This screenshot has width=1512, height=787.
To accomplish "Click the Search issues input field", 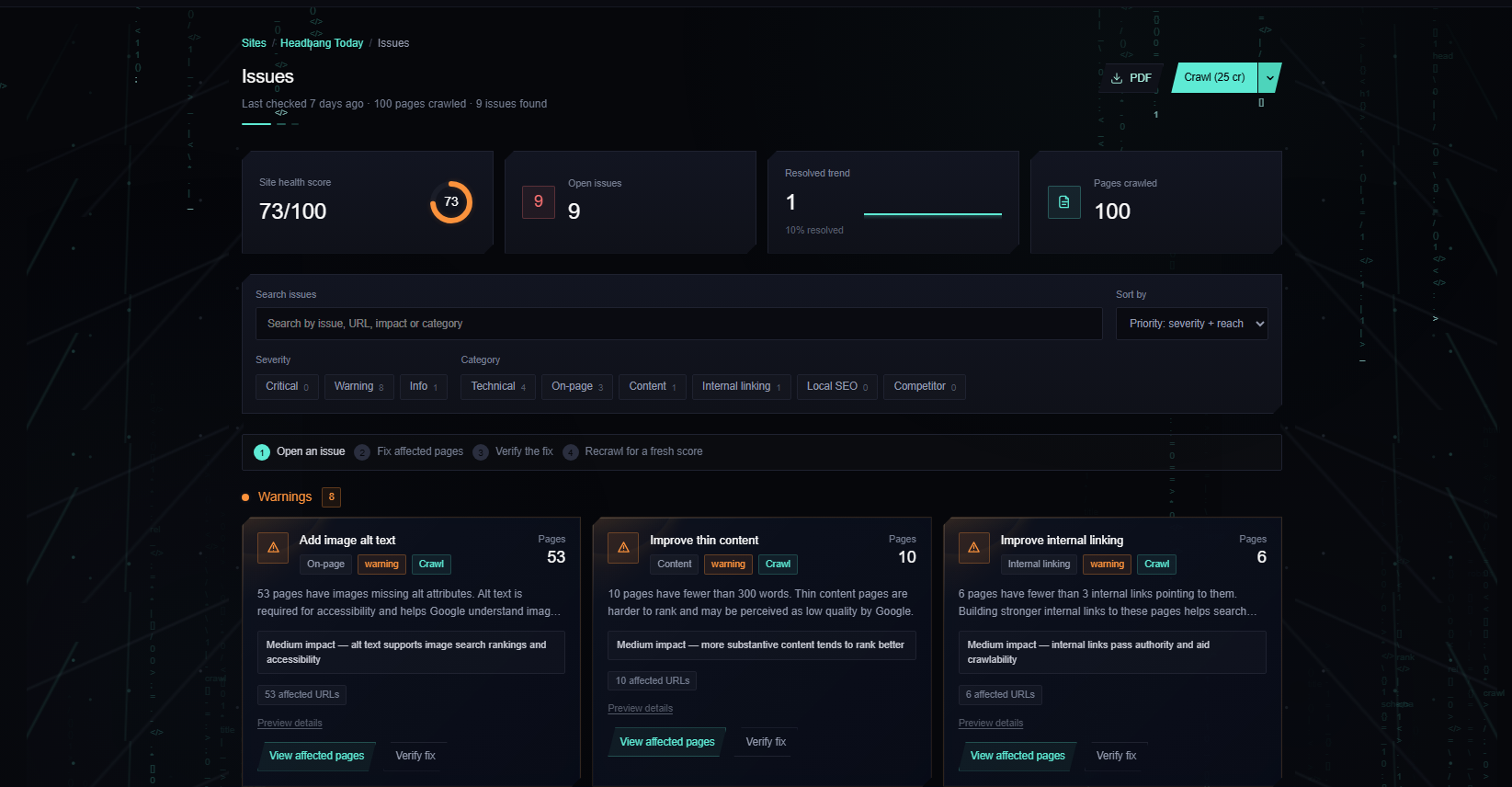I will coord(678,324).
